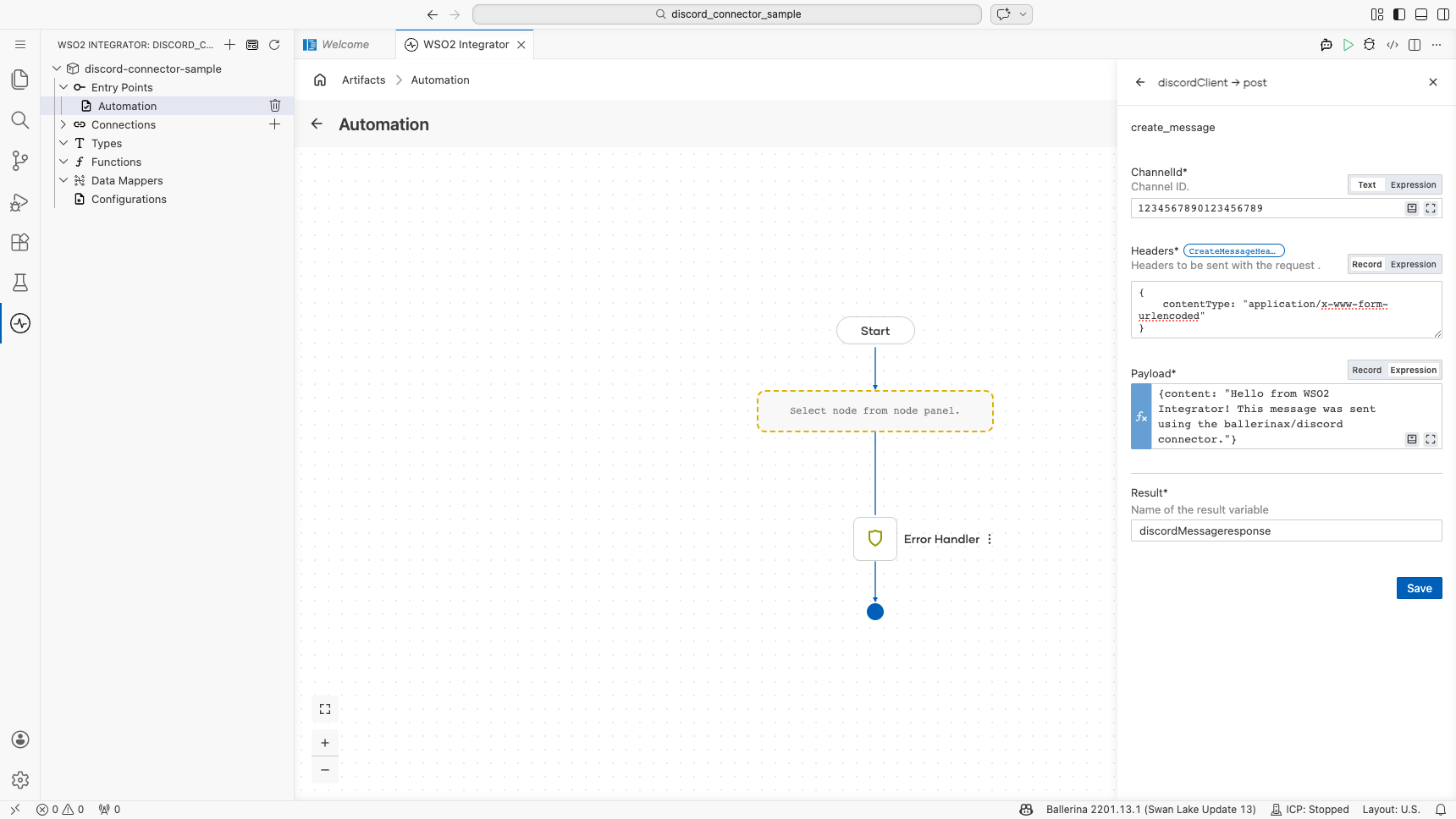Open the discord_connector_sample command search bar
1456x819 pixels.
tap(727, 14)
